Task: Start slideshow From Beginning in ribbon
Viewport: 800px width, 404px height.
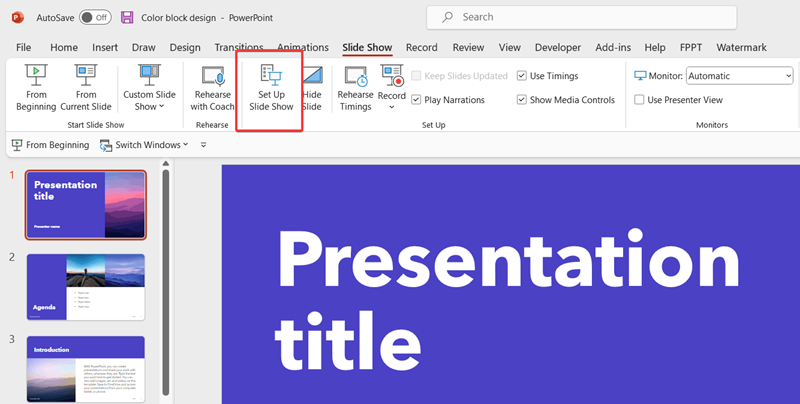Action: pyautogui.click(x=37, y=86)
